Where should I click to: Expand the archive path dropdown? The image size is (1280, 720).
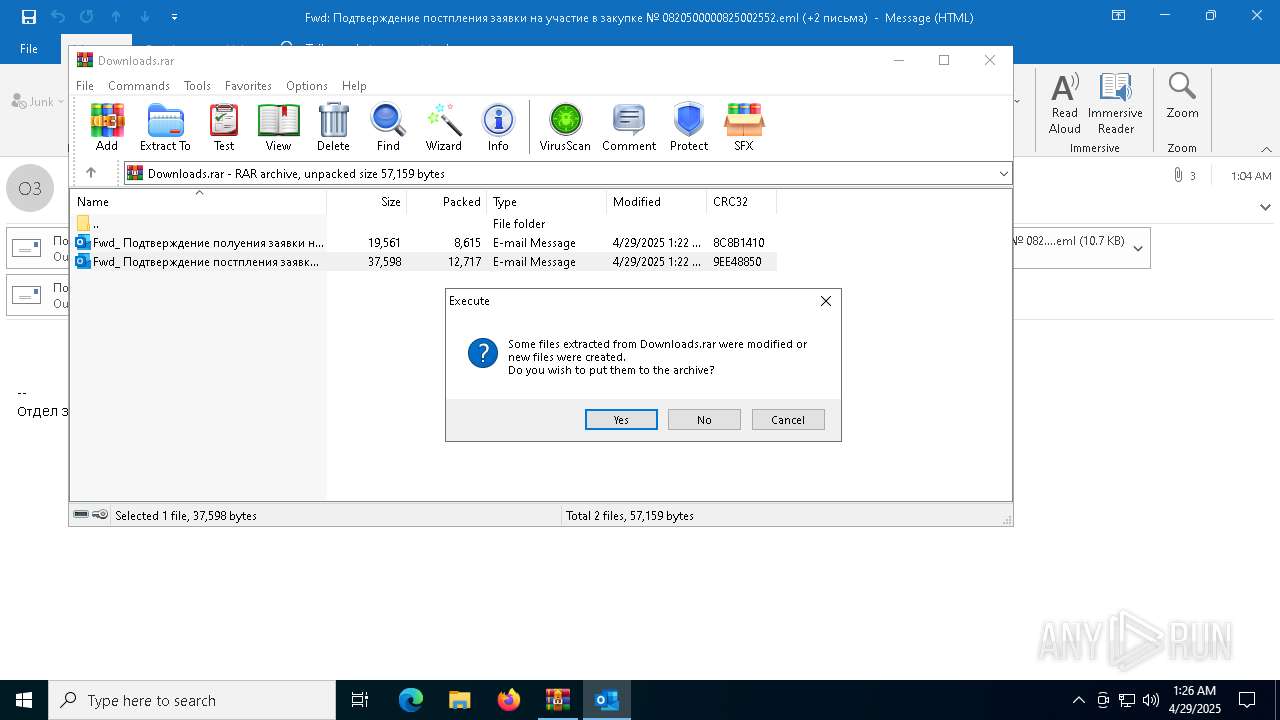coord(1003,173)
